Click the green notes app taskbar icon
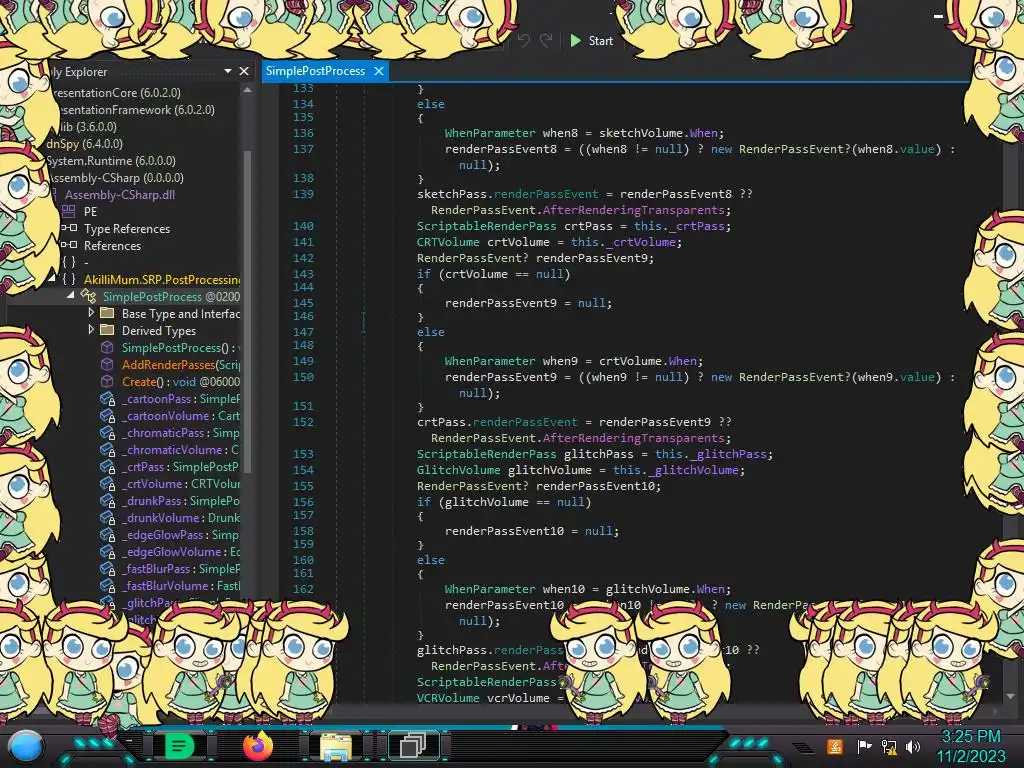 tap(179, 746)
